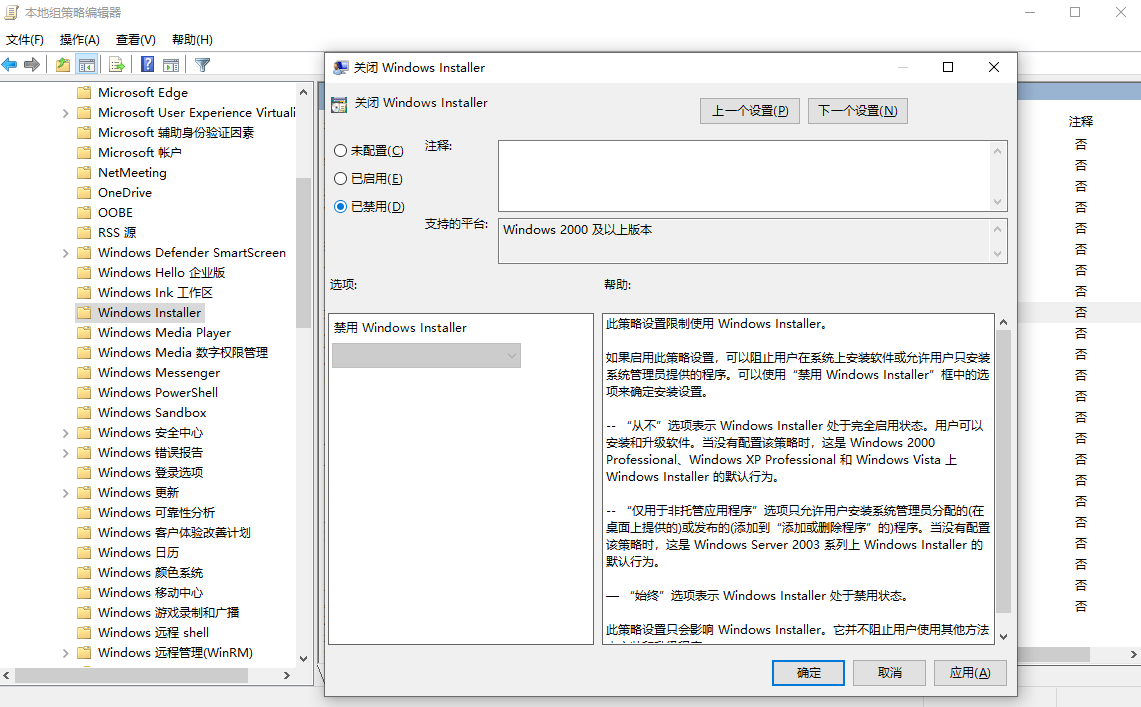Image resolution: width=1141 pixels, height=707 pixels.
Task: Select the Windows Ink 工作区 tree item
Action: 155,292
